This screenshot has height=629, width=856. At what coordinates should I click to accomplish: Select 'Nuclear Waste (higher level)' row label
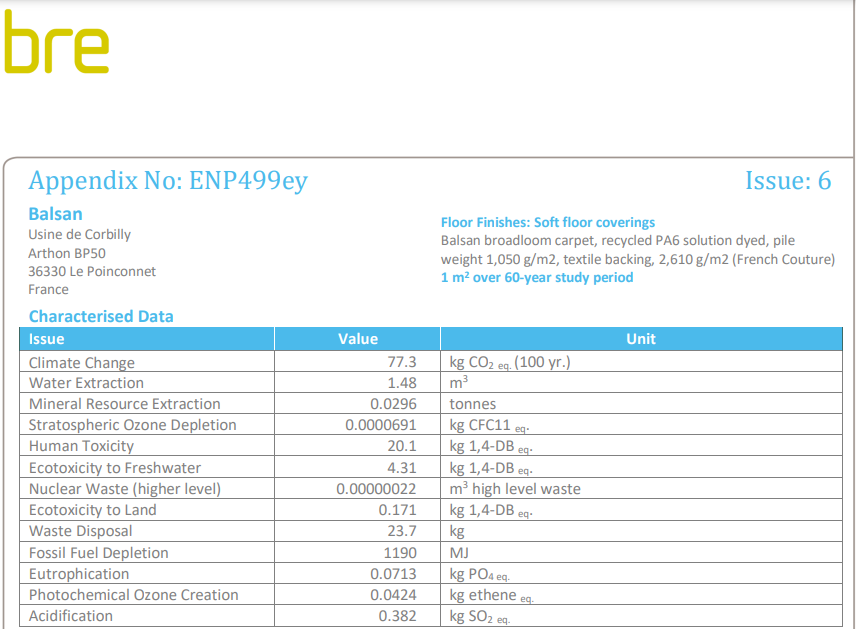[x=125, y=489]
